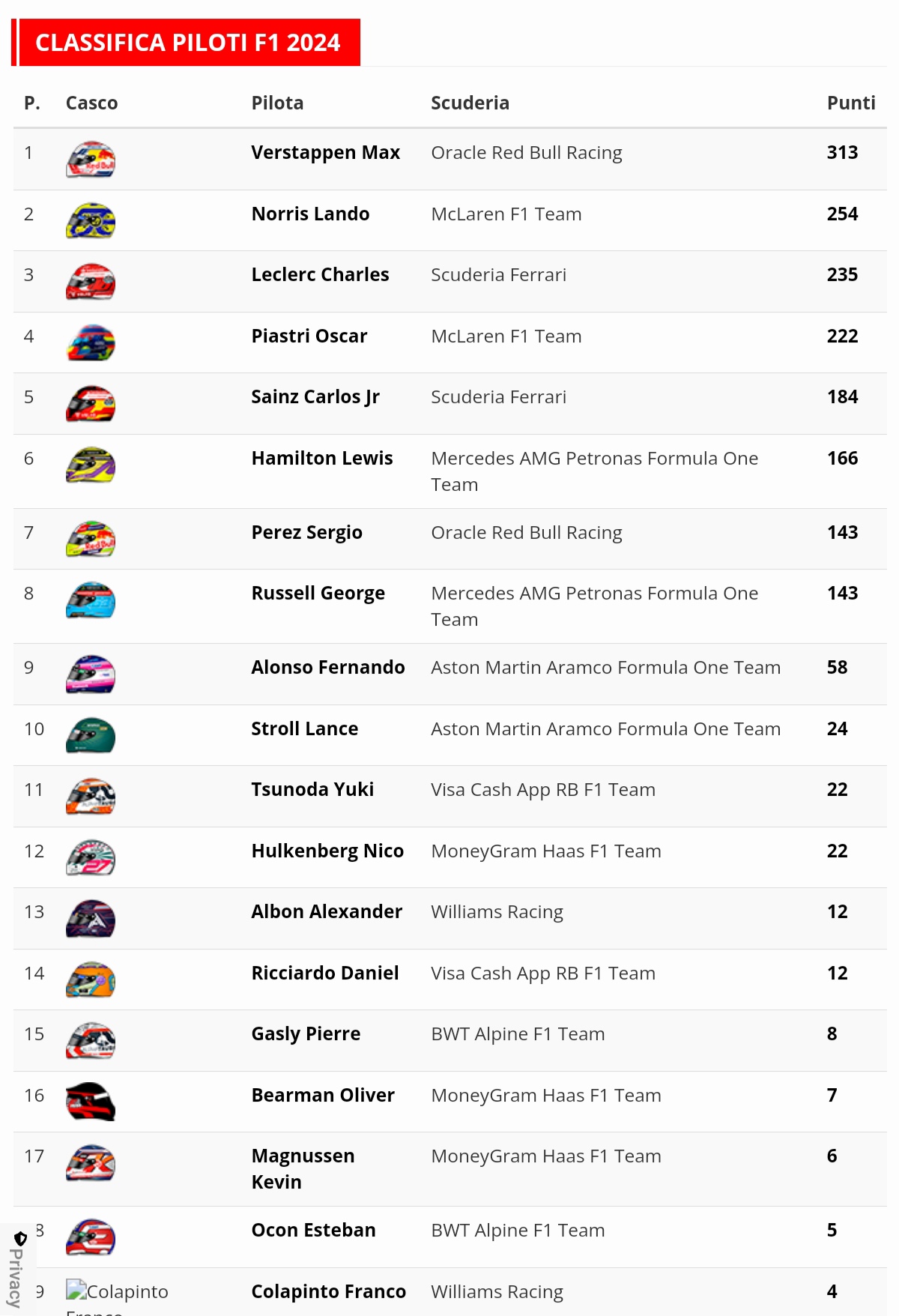The image size is (899, 1316).
Task: Open Sainz Carlos Jr driver name
Action: coord(315,396)
